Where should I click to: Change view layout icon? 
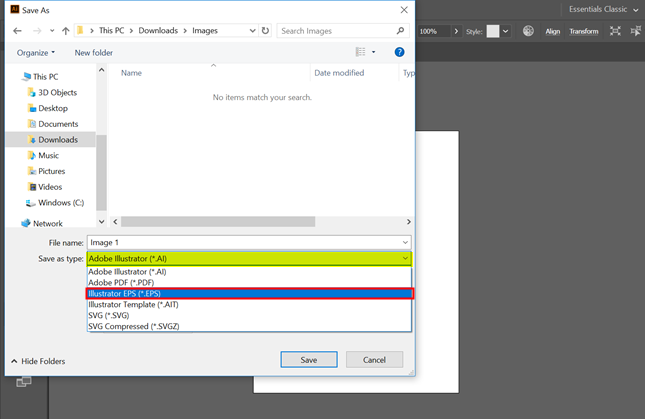tap(360, 52)
